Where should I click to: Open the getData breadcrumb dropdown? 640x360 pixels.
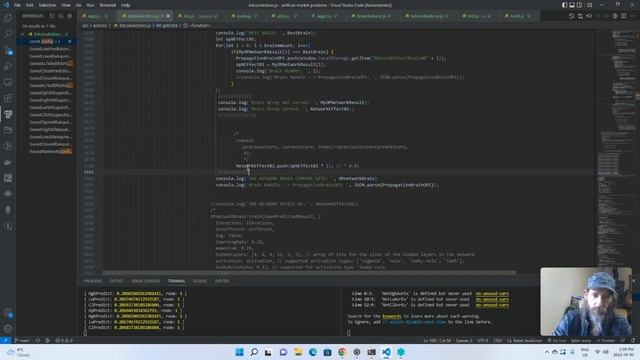[x=167, y=25]
